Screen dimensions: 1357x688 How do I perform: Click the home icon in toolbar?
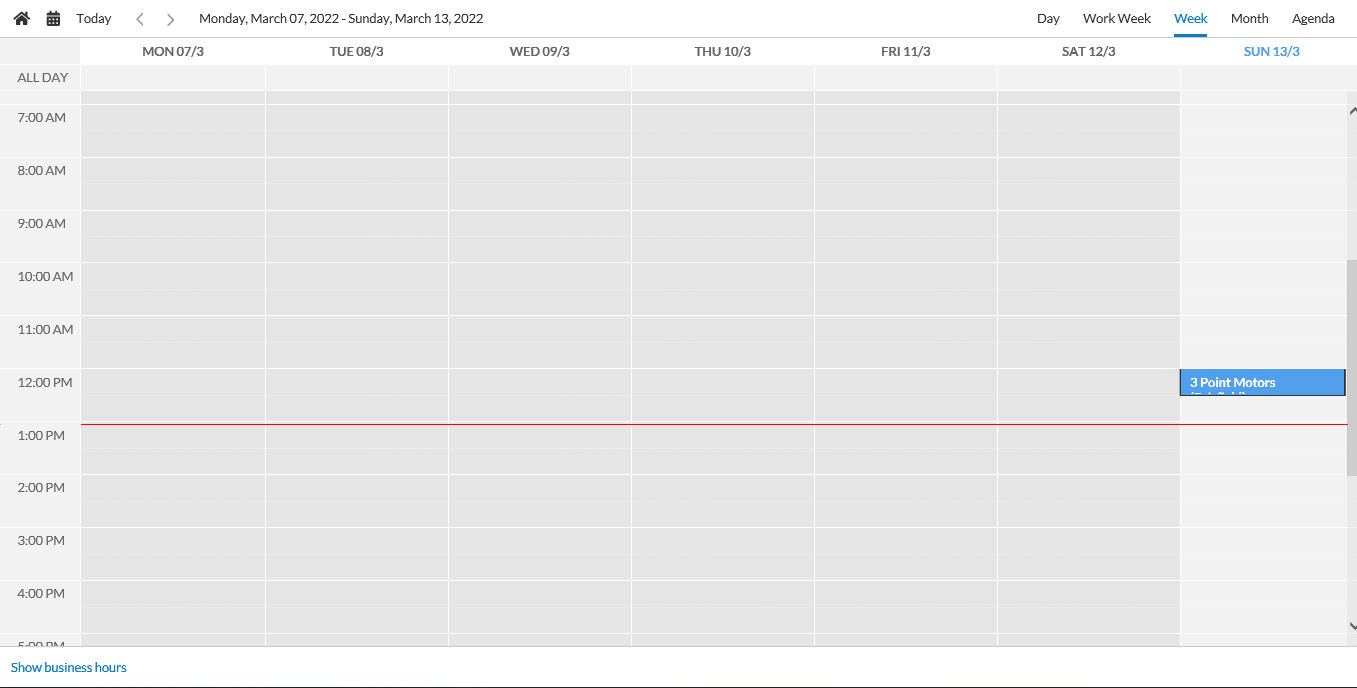21,18
